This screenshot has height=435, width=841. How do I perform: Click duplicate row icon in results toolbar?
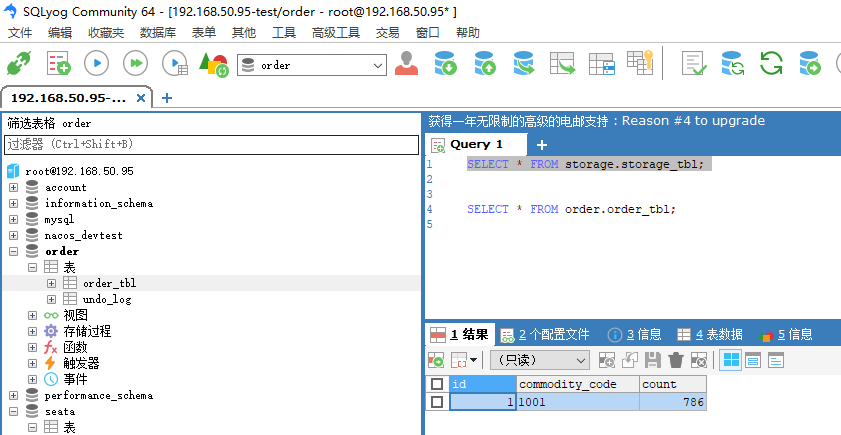coord(630,360)
